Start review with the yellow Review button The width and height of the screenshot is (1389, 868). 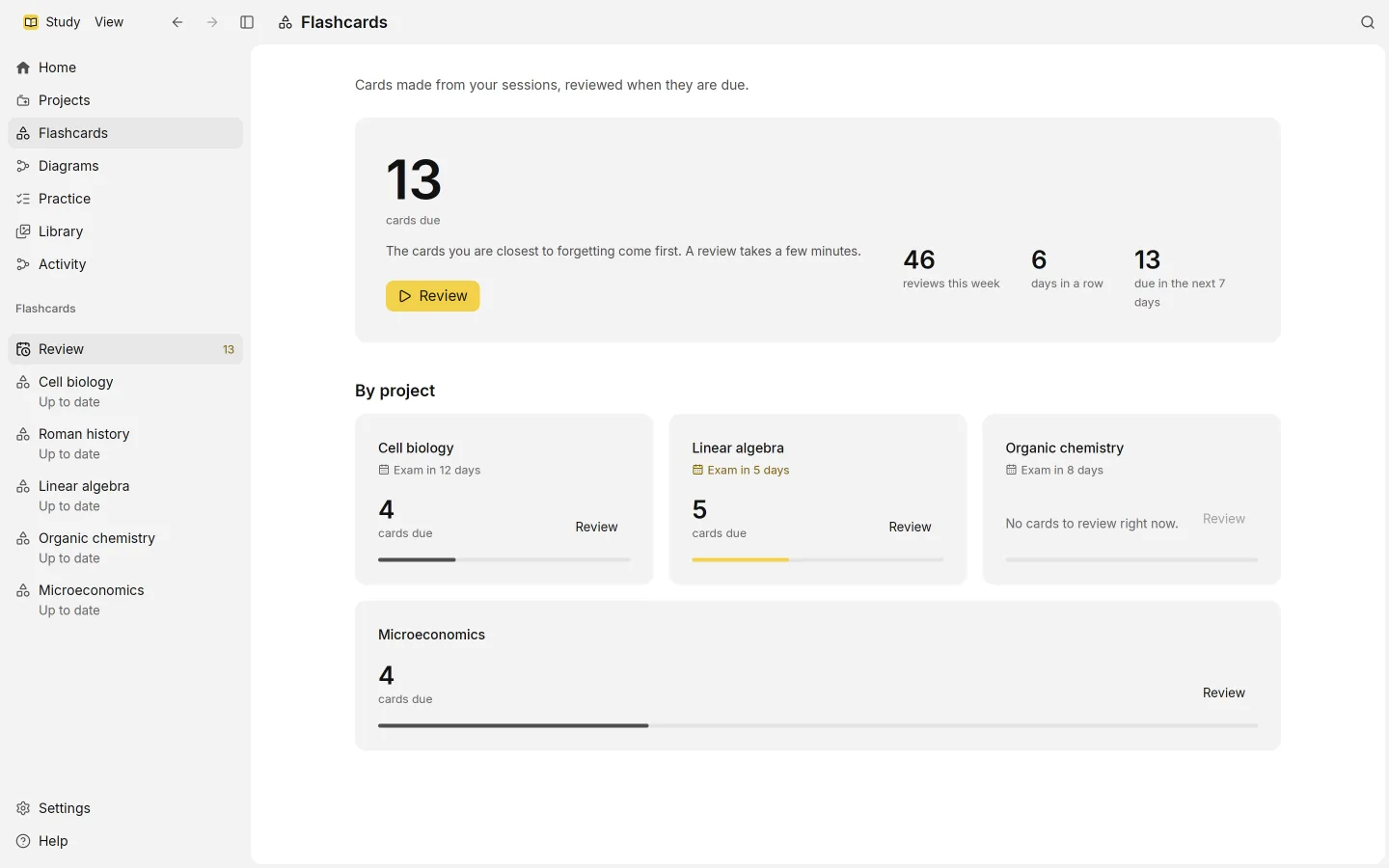433,296
